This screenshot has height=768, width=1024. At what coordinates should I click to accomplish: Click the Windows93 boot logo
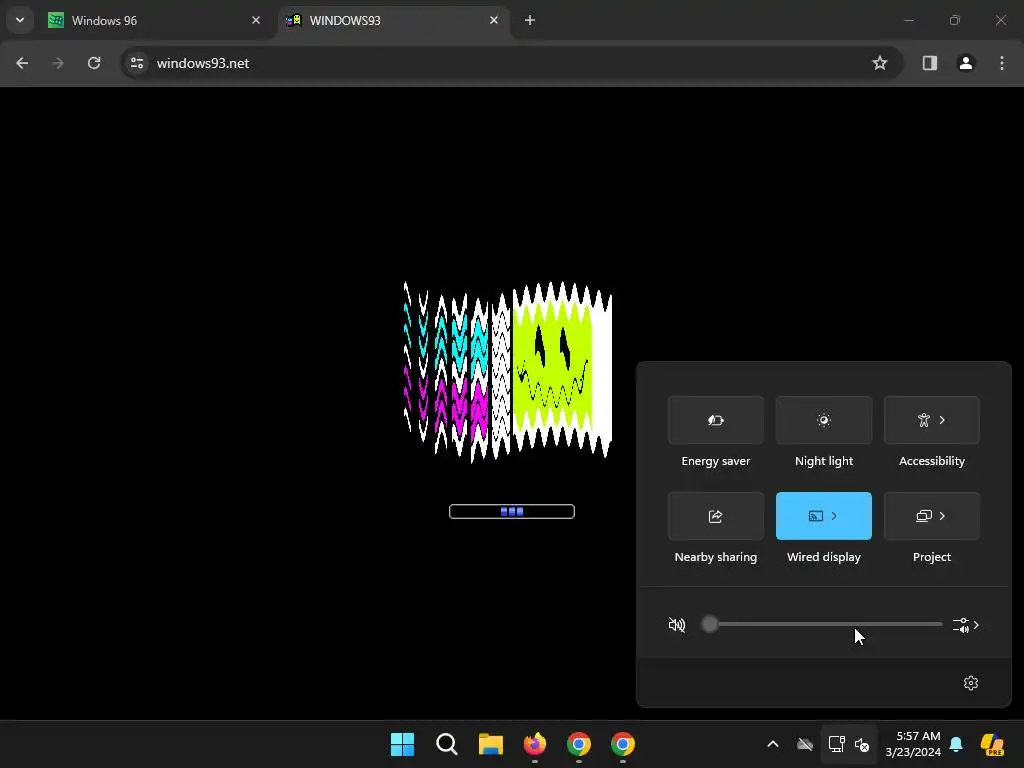[x=507, y=371]
